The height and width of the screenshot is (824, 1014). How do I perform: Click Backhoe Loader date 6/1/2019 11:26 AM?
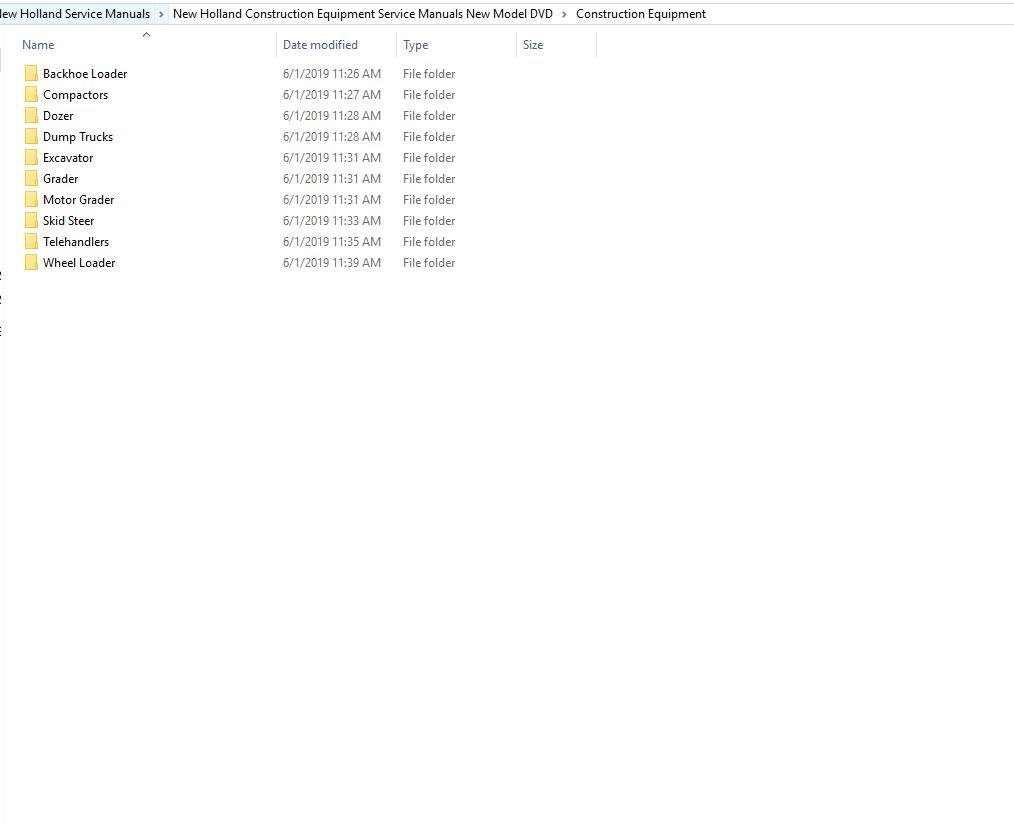click(332, 74)
